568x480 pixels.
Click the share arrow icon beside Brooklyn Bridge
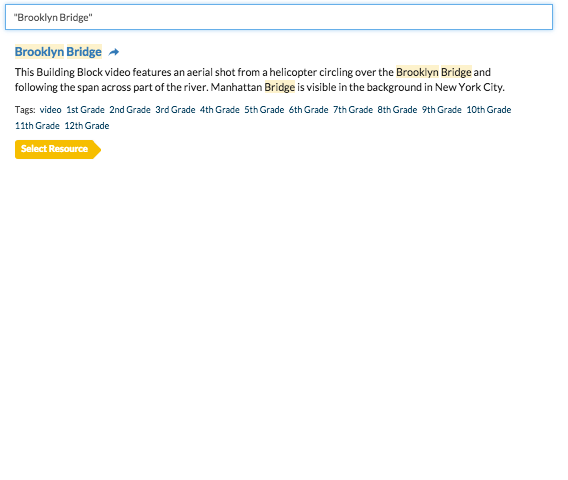click(114, 52)
